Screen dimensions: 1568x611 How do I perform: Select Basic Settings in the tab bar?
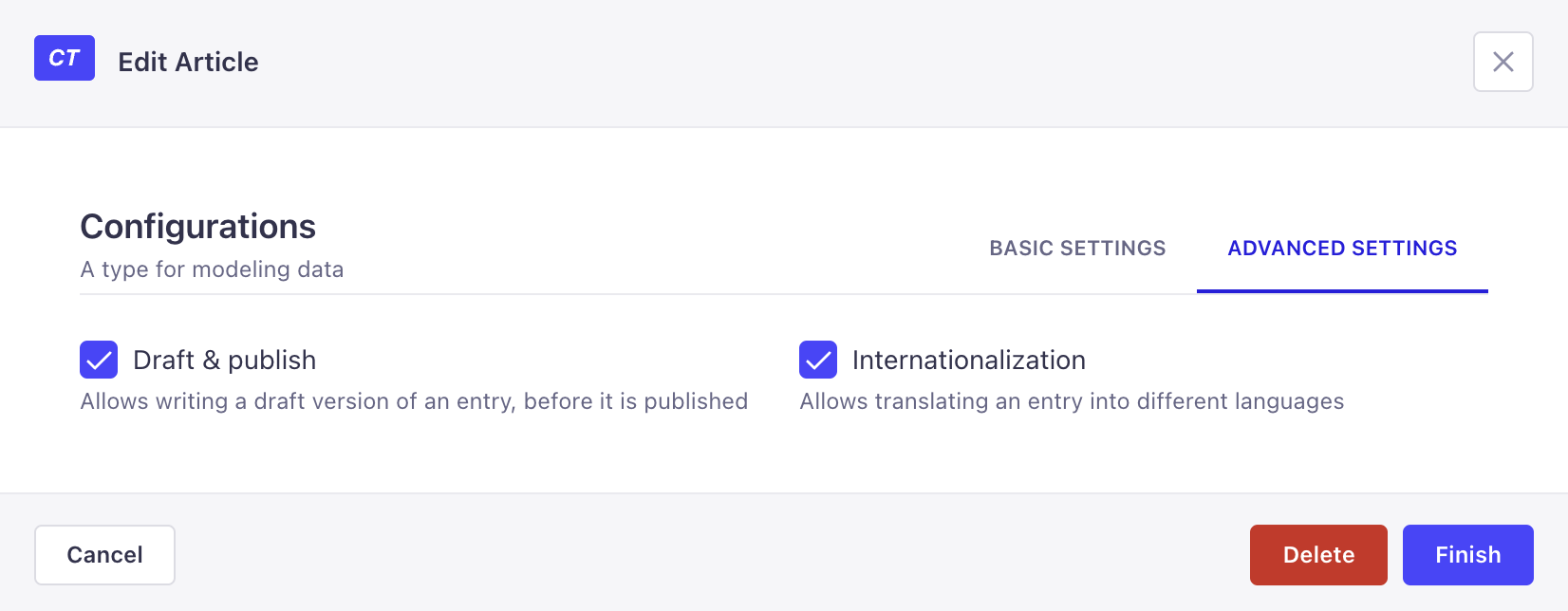pyautogui.click(x=1077, y=248)
